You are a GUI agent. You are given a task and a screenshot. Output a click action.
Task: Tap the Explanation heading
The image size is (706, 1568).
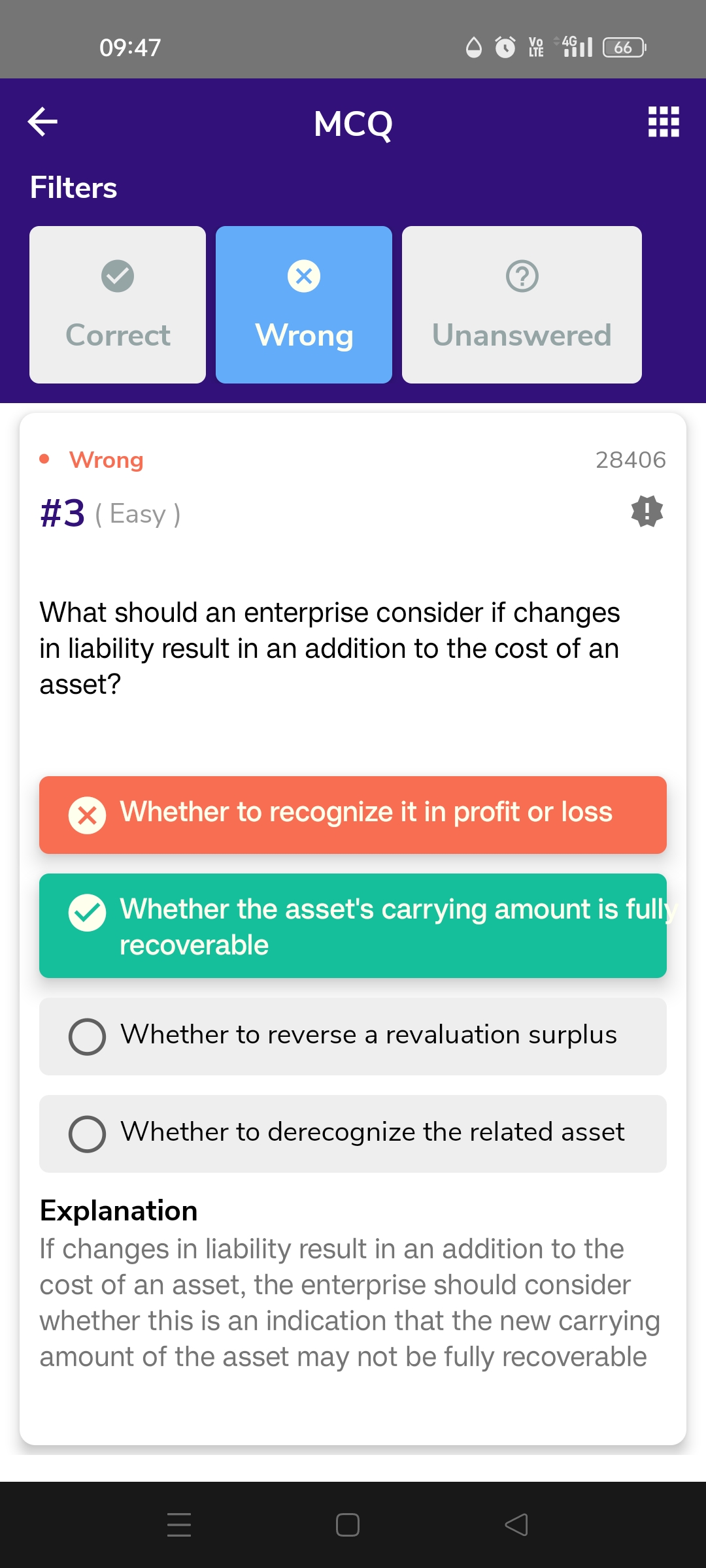(x=118, y=1211)
